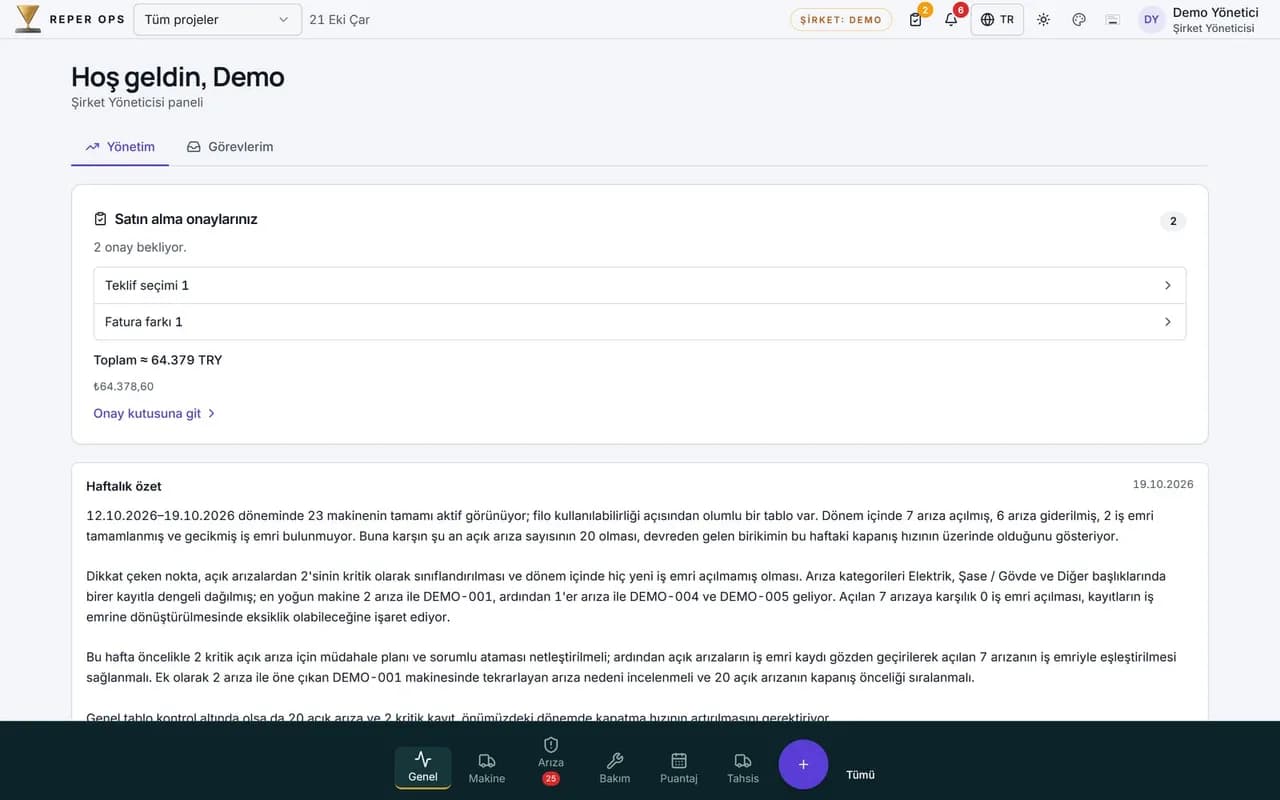Click the ŞİRKET: DEMO badge

(x=841, y=19)
